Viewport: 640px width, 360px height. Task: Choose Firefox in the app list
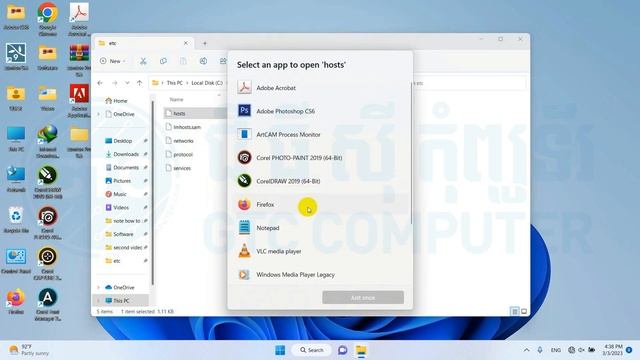[x=320, y=204]
